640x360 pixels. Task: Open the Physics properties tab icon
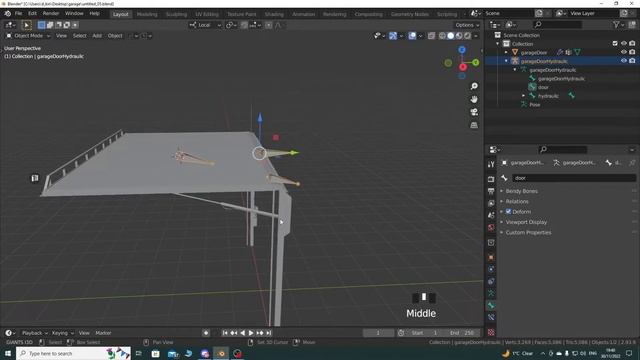point(491,269)
